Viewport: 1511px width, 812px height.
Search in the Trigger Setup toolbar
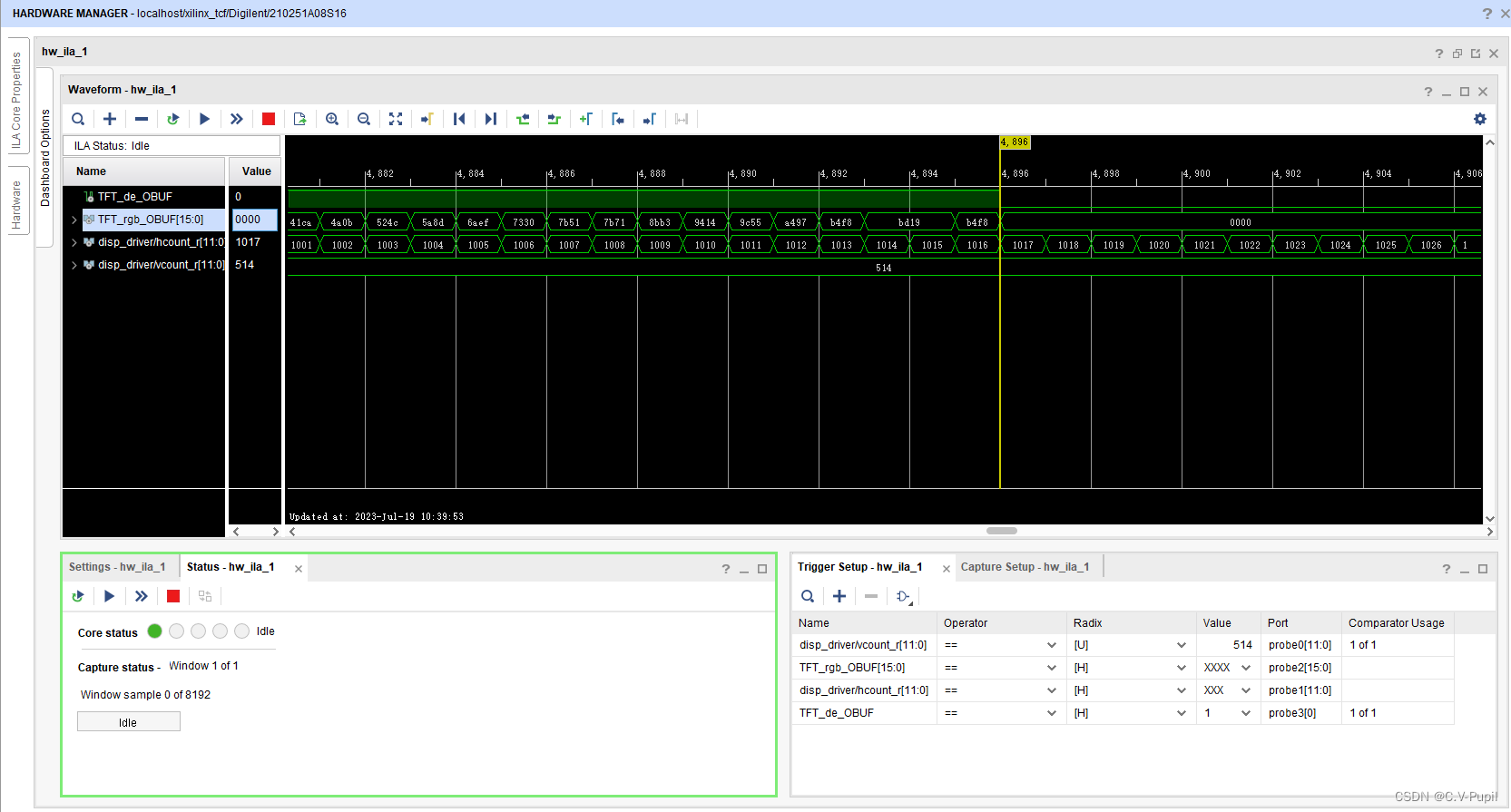[808, 596]
